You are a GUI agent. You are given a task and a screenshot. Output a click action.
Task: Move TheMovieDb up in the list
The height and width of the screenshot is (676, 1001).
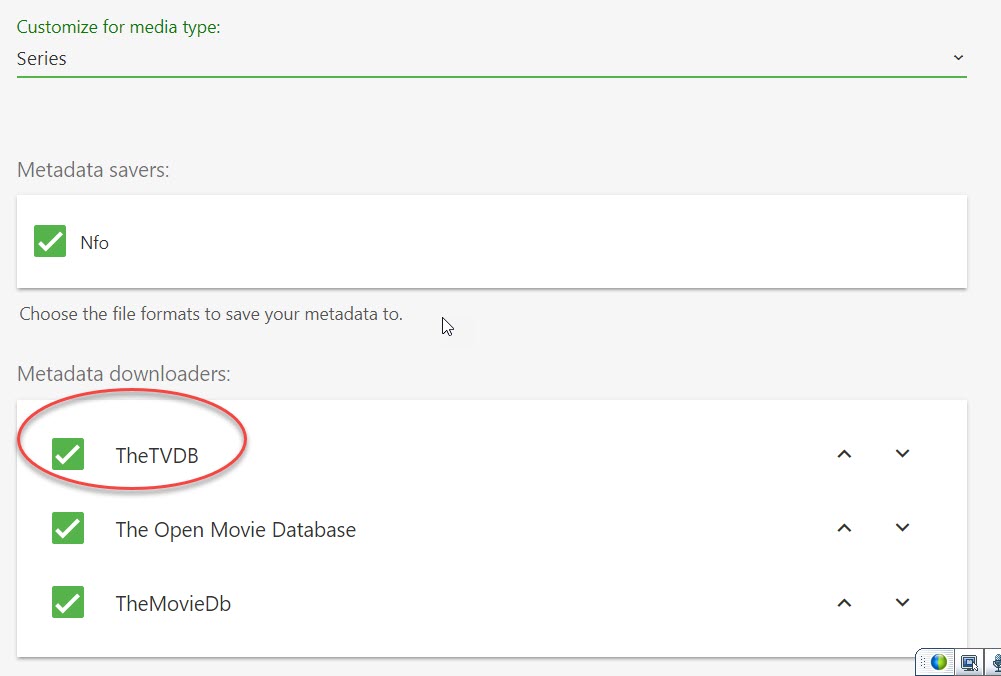(844, 602)
